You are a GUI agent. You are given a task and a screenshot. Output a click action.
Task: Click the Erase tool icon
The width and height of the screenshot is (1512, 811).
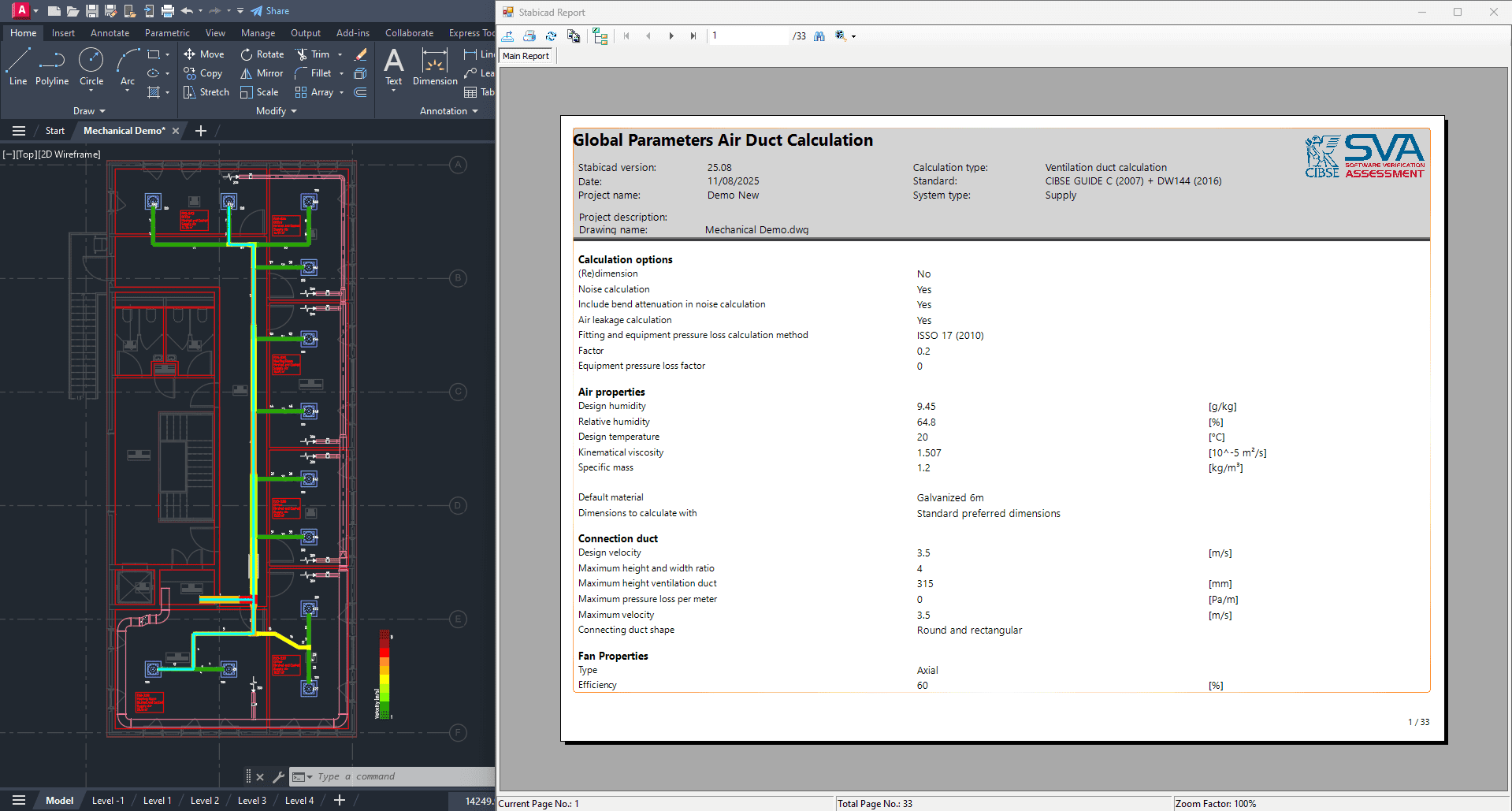(361, 54)
